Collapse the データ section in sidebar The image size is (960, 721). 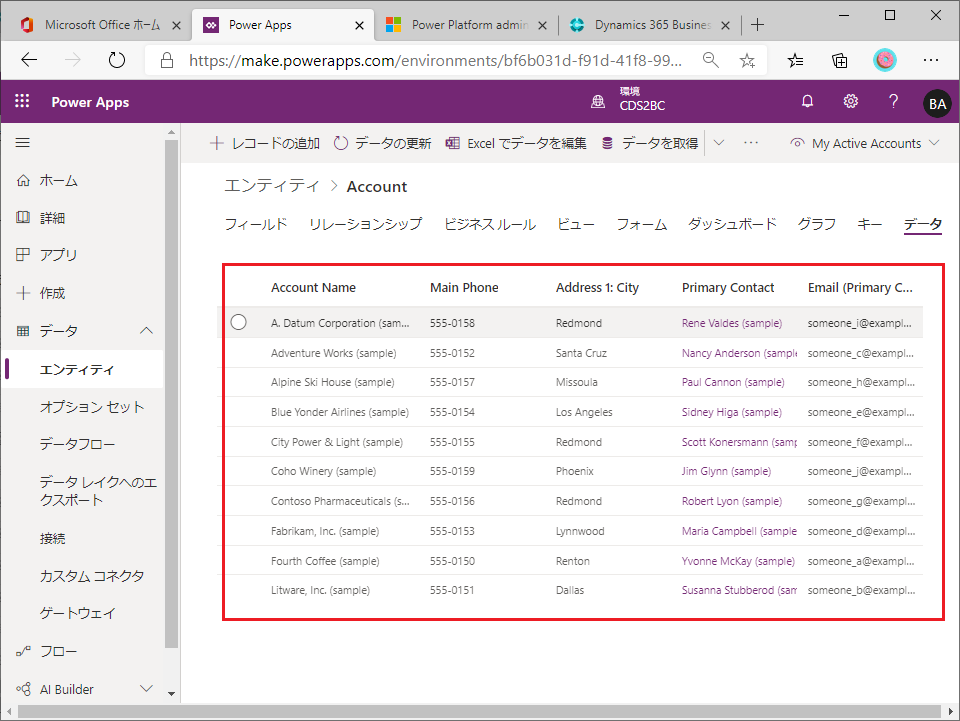(x=146, y=331)
